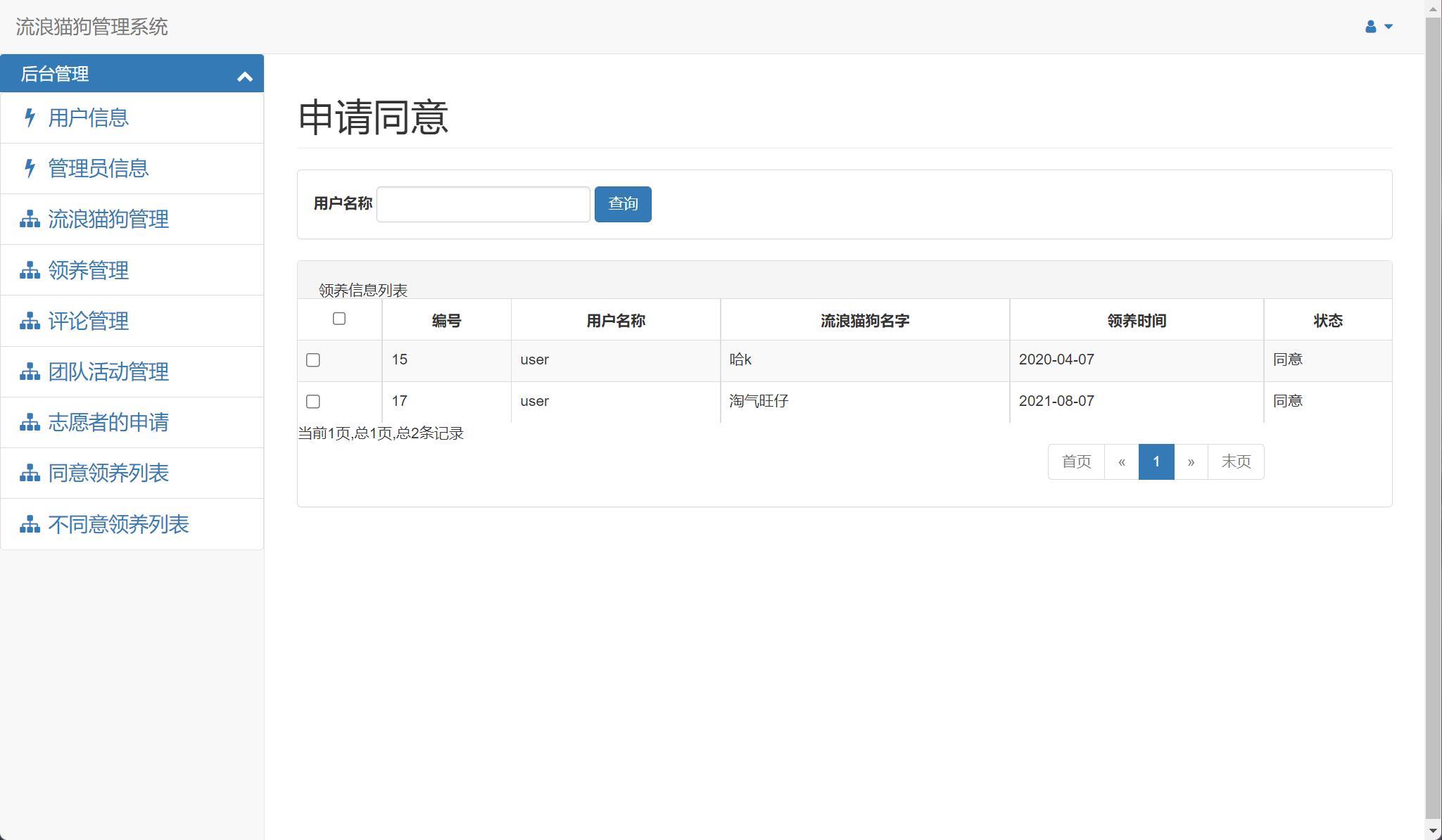The width and height of the screenshot is (1442, 840).
Task: Click the icon beside 志愿者的申请
Action: (29, 422)
